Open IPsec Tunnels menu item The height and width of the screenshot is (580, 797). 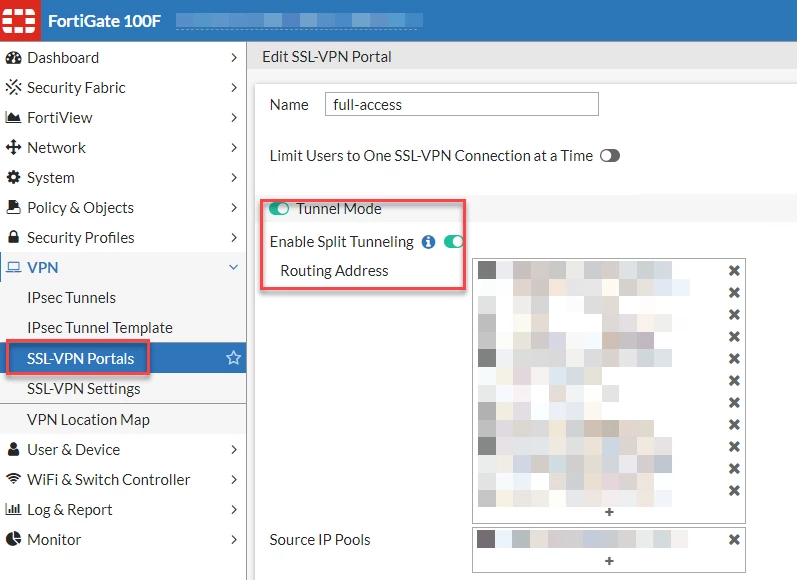tap(123, 298)
